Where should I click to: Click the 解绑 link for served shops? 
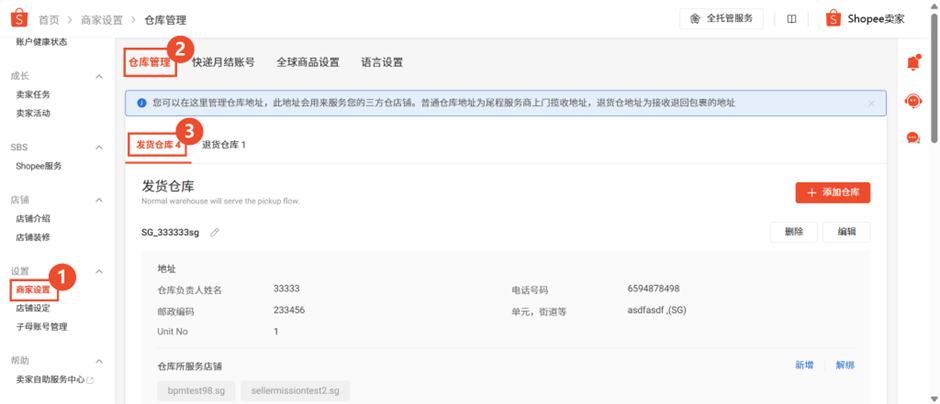[x=845, y=365]
